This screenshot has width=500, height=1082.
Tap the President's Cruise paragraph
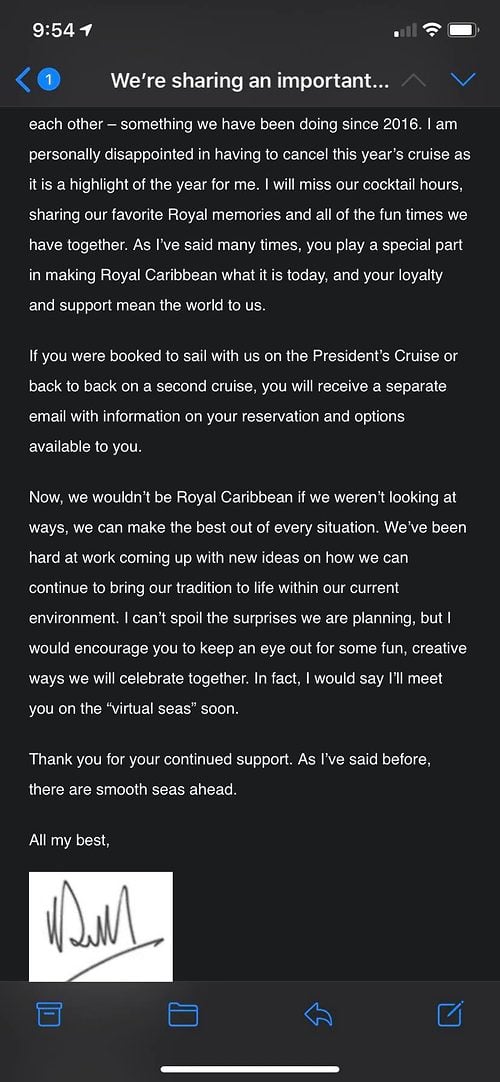pyautogui.click(x=243, y=402)
